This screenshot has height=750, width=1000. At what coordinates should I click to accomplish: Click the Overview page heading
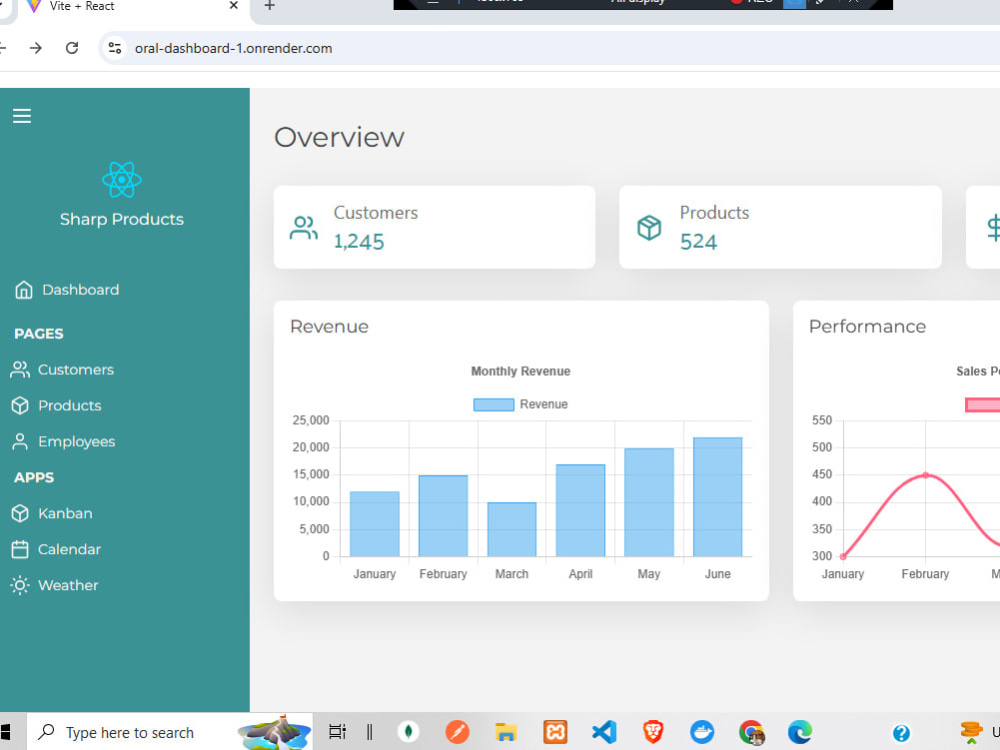pyautogui.click(x=339, y=137)
